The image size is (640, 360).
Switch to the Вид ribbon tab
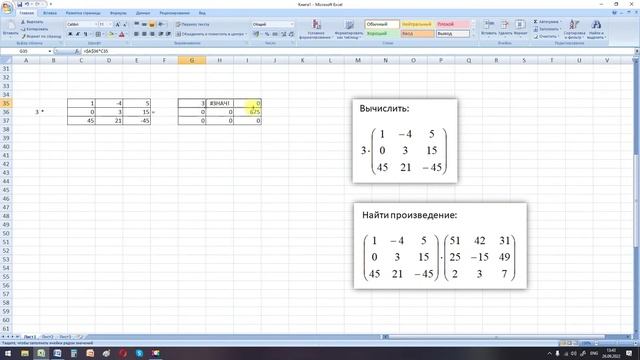click(x=202, y=13)
